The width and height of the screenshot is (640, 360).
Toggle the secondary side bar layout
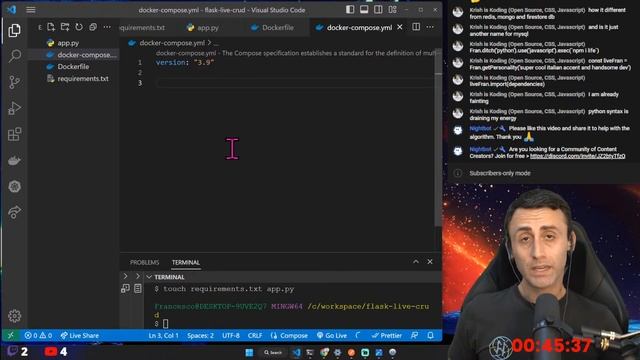(x=378, y=9)
